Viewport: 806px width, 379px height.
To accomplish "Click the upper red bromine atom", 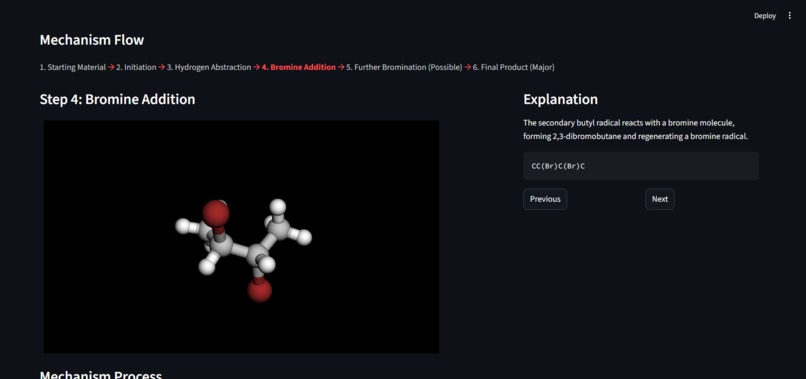I will pyautogui.click(x=215, y=213).
